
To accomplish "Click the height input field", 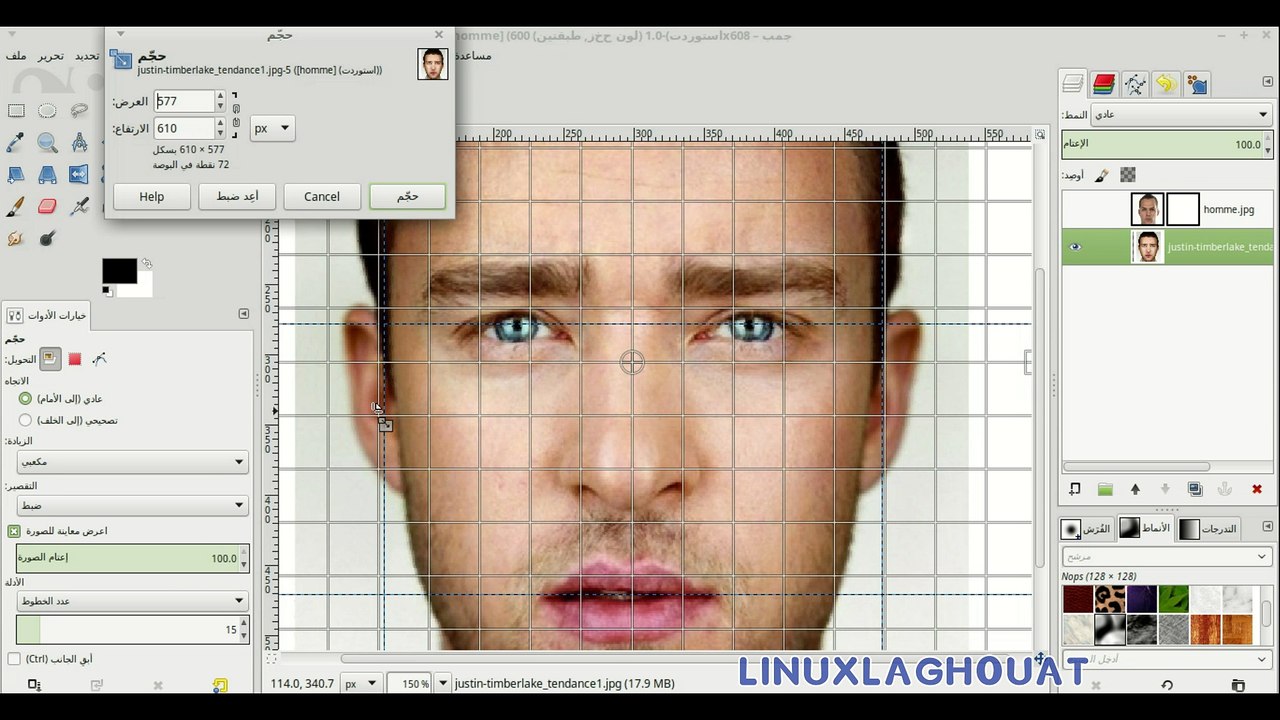I will point(184,128).
